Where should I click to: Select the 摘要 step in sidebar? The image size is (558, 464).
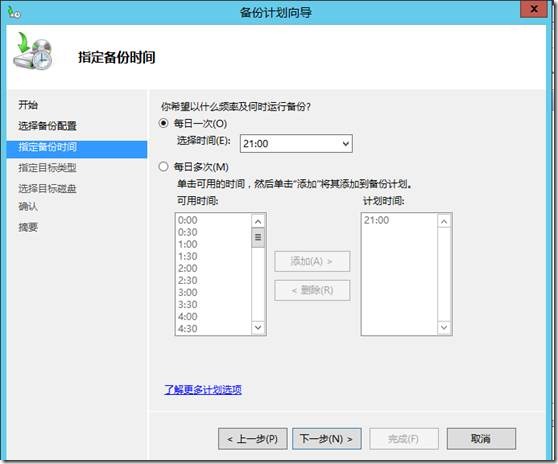point(28,227)
